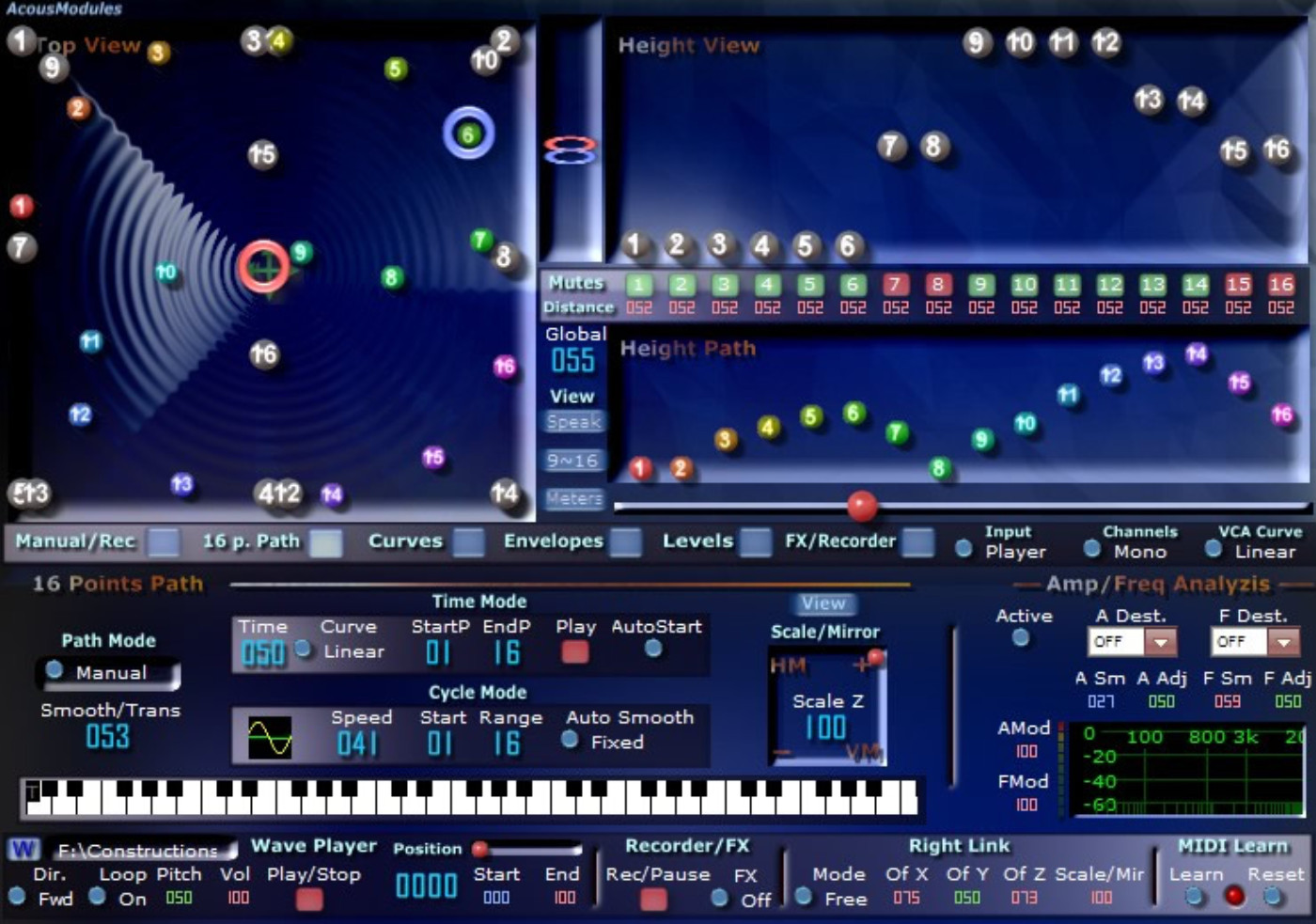Toggle the Loop On radio button
The height and width of the screenshot is (924, 1316).
97,897
